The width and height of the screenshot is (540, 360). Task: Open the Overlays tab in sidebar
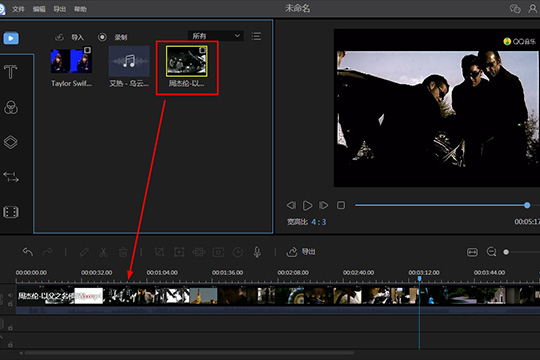click(x=11, y=142)
